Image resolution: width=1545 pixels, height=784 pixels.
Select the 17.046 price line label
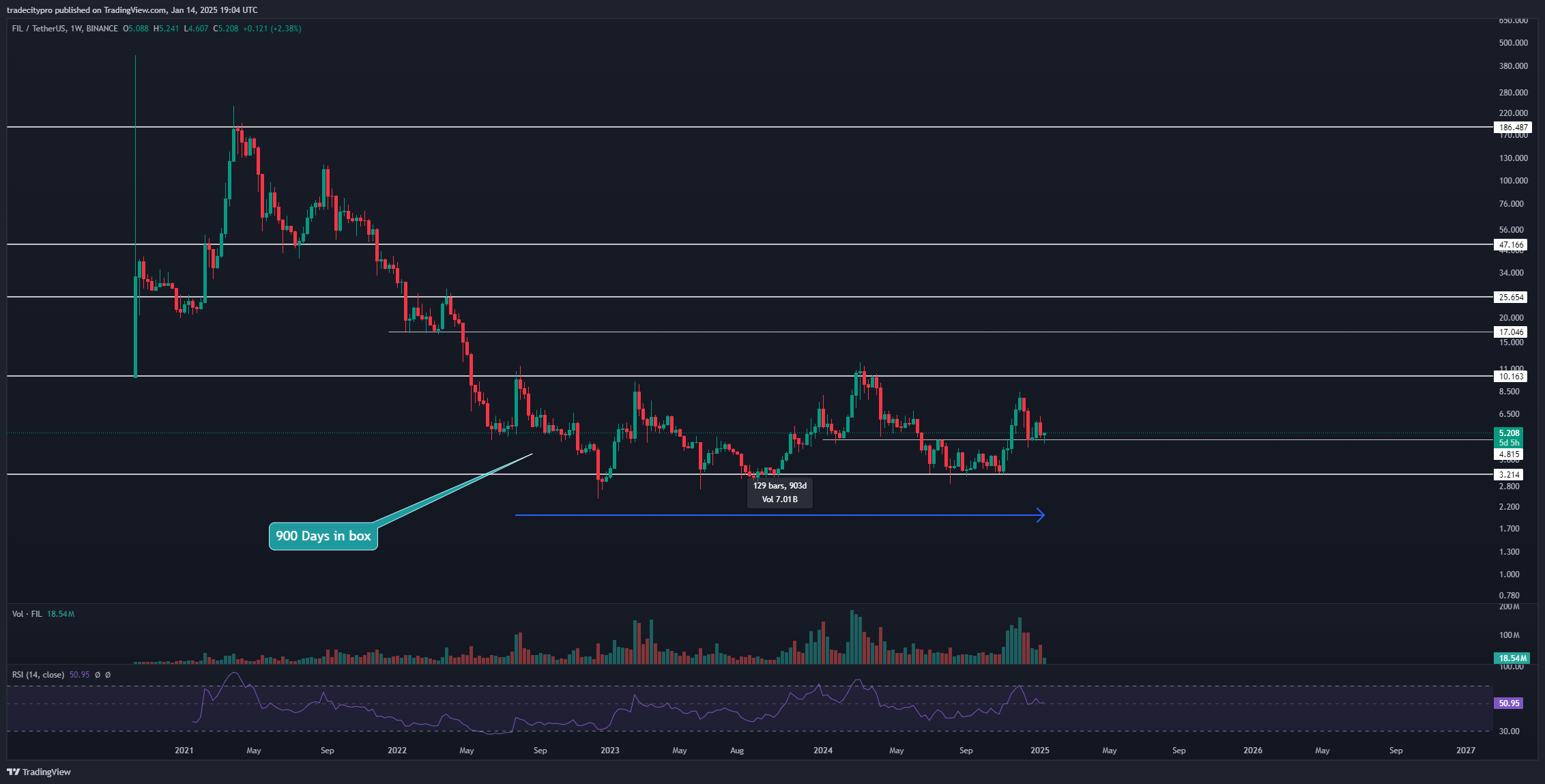coord(1511,332)
